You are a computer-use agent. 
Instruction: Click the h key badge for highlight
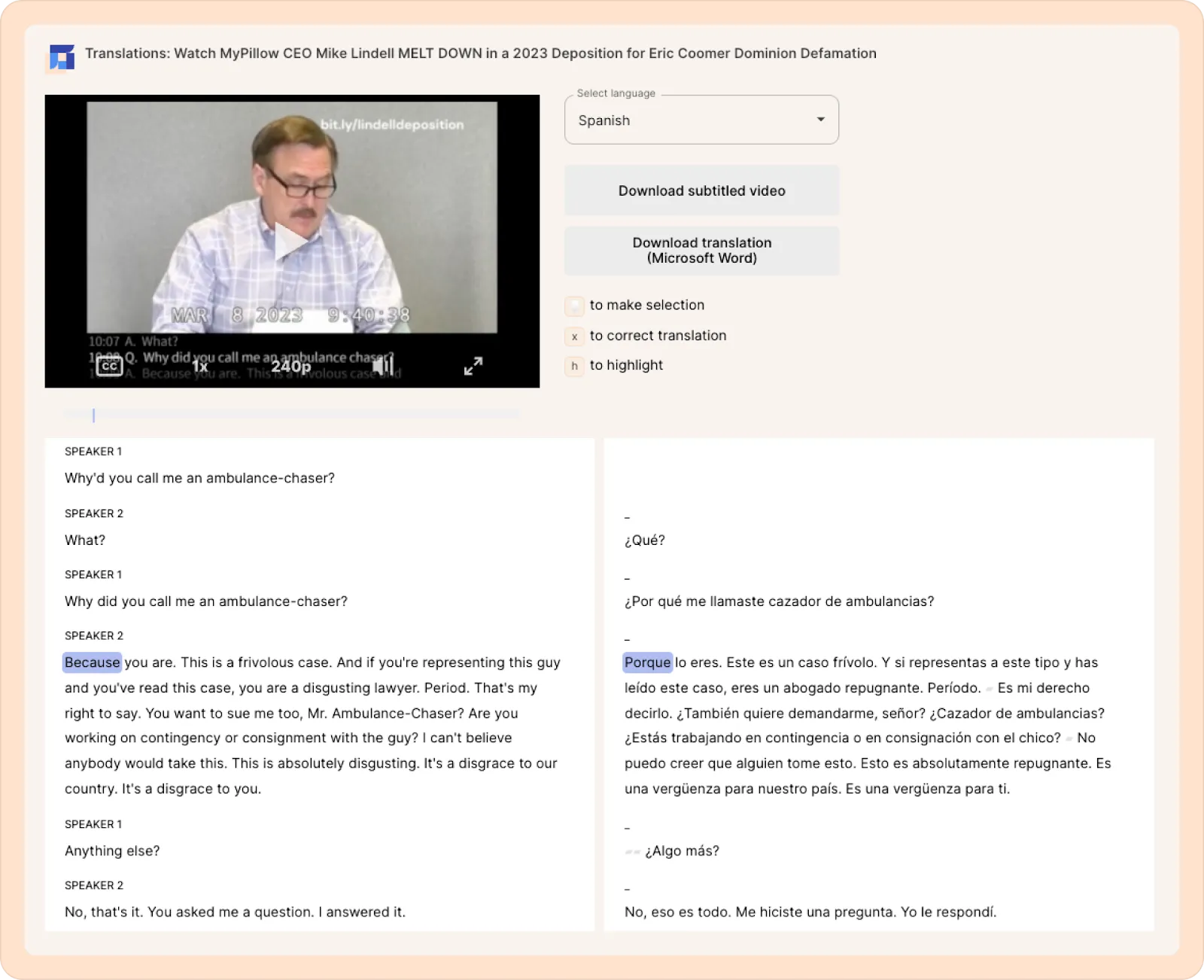pos(574,366)
